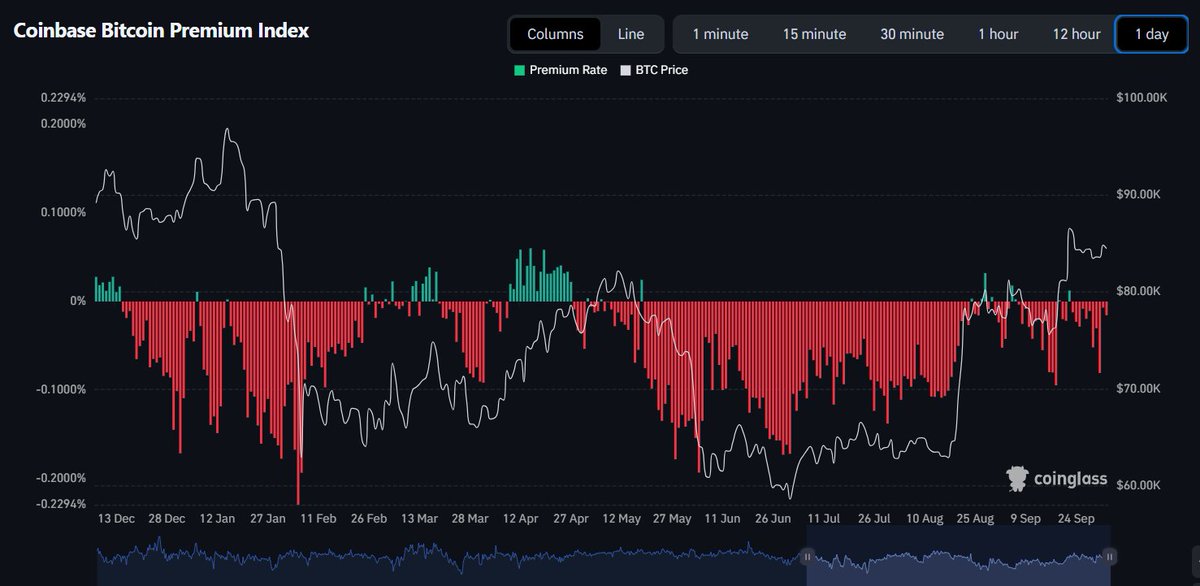Click the 0.2294% axis value
Image resolution: width=1200 pixels, height=586 pixels.
point(64,98)
